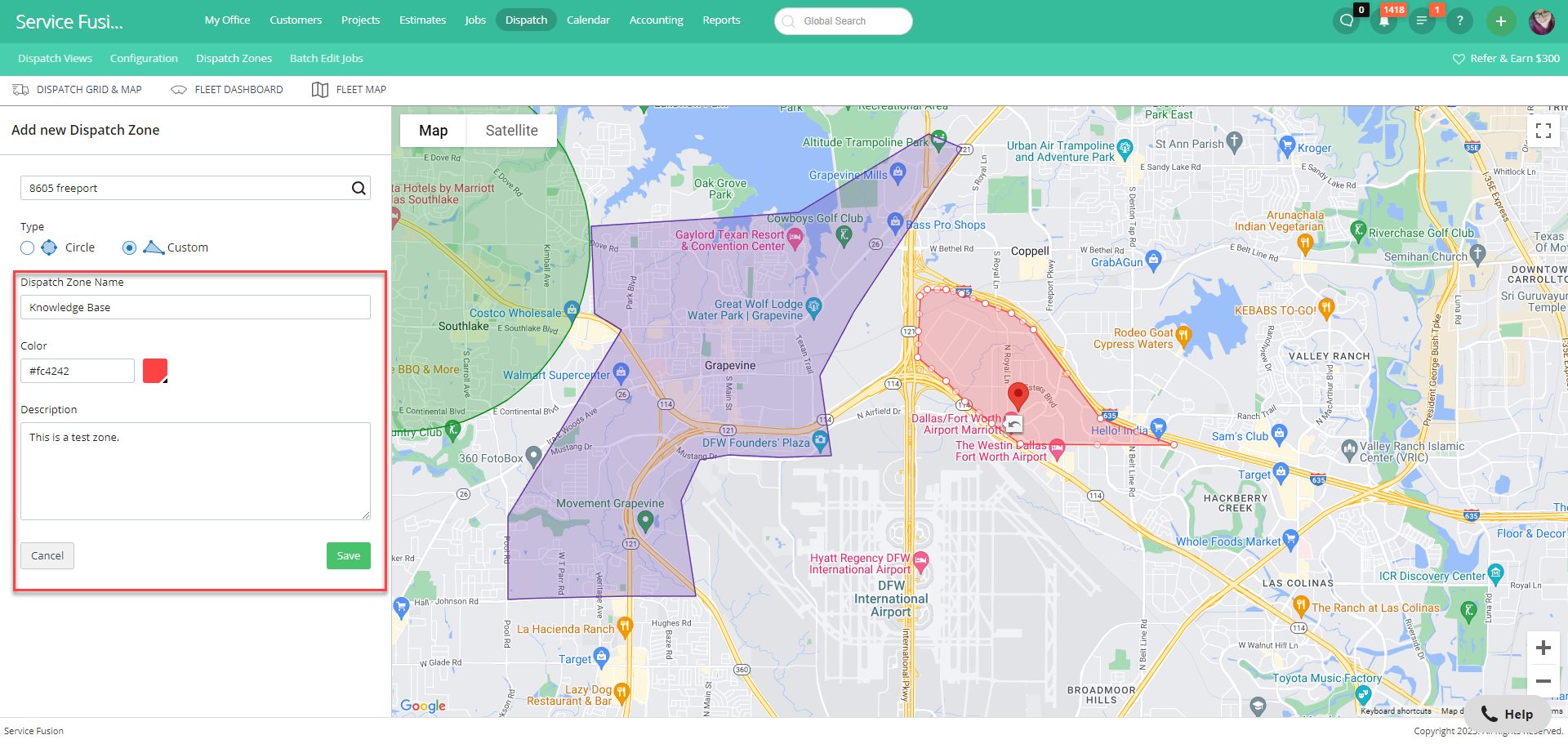Open the Customers menu
Viewport: 1568px width, 744px height.
[x=296, y=20]
